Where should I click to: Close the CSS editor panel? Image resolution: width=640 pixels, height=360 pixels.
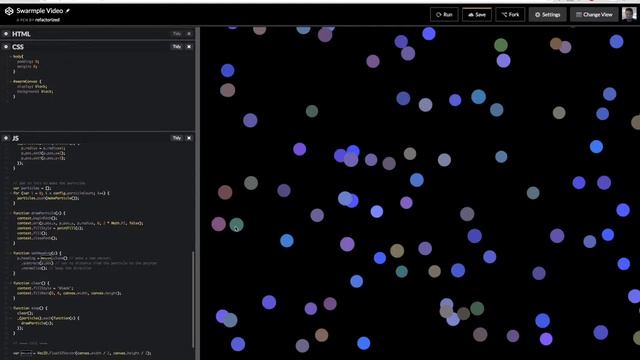tap(189, 47)
